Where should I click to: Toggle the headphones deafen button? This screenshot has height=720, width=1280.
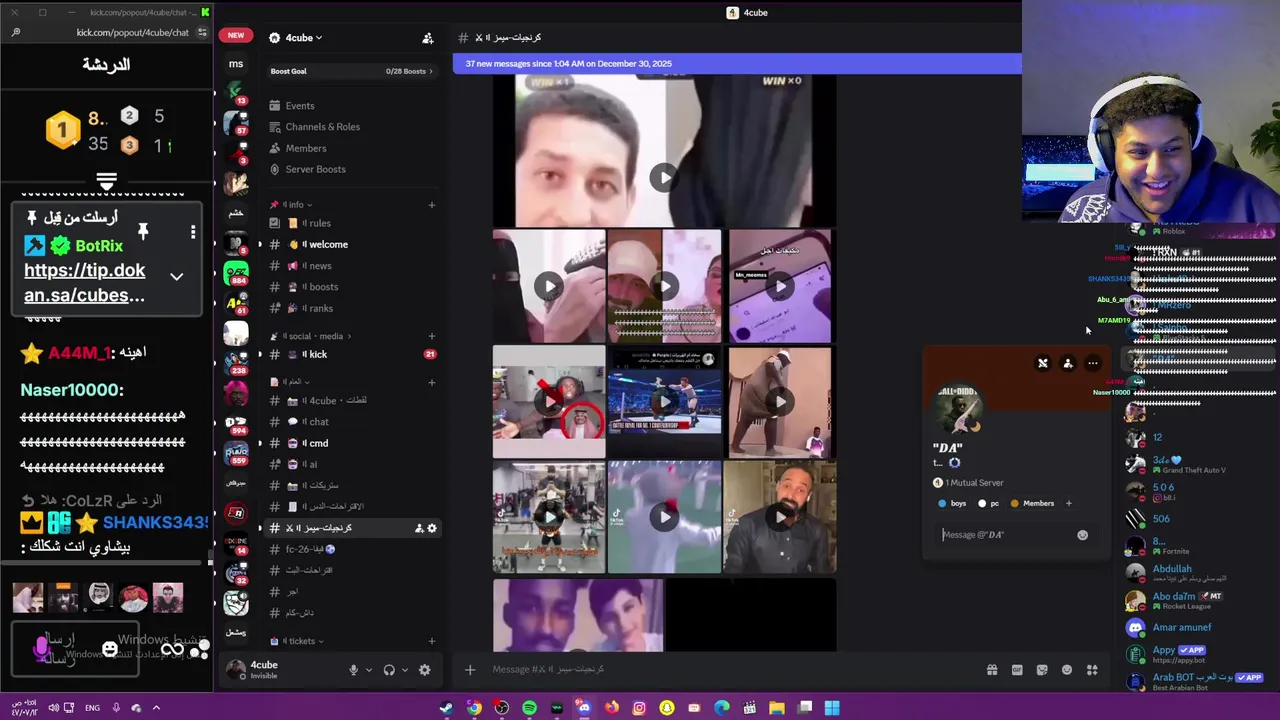coord(389,670)
